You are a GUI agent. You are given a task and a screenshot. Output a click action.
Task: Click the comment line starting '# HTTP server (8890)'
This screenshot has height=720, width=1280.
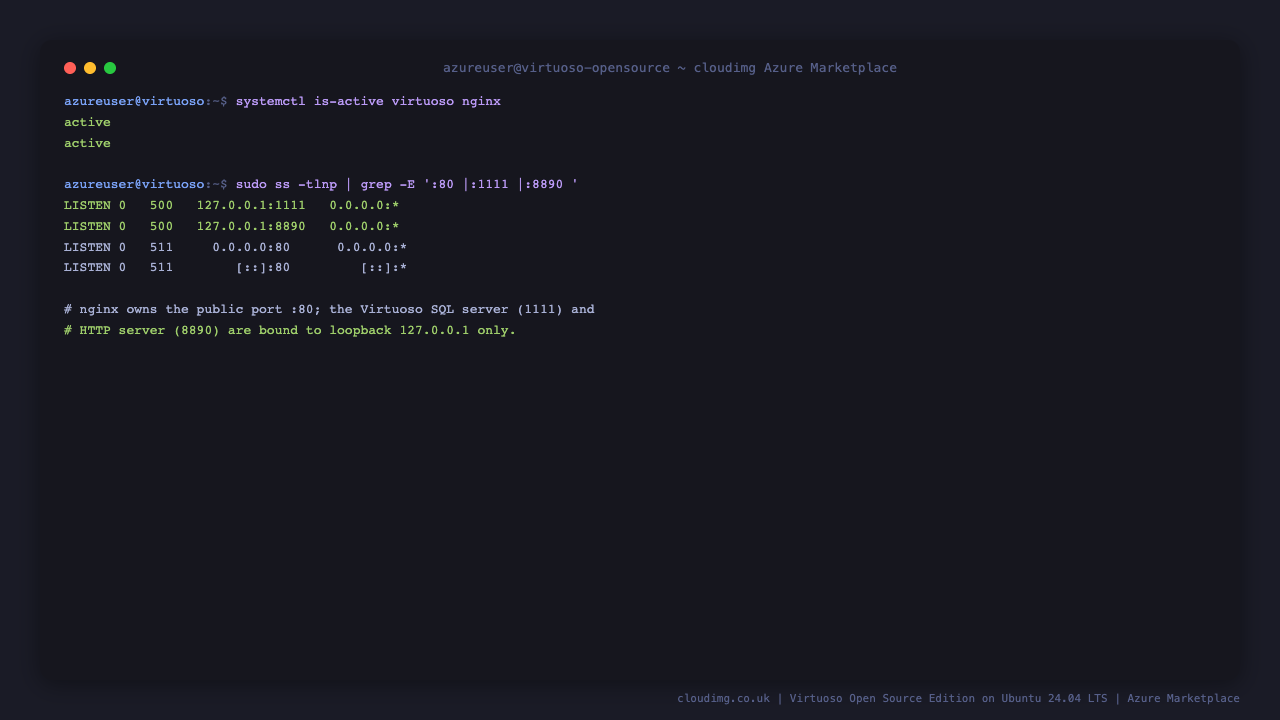click(290, 330)
